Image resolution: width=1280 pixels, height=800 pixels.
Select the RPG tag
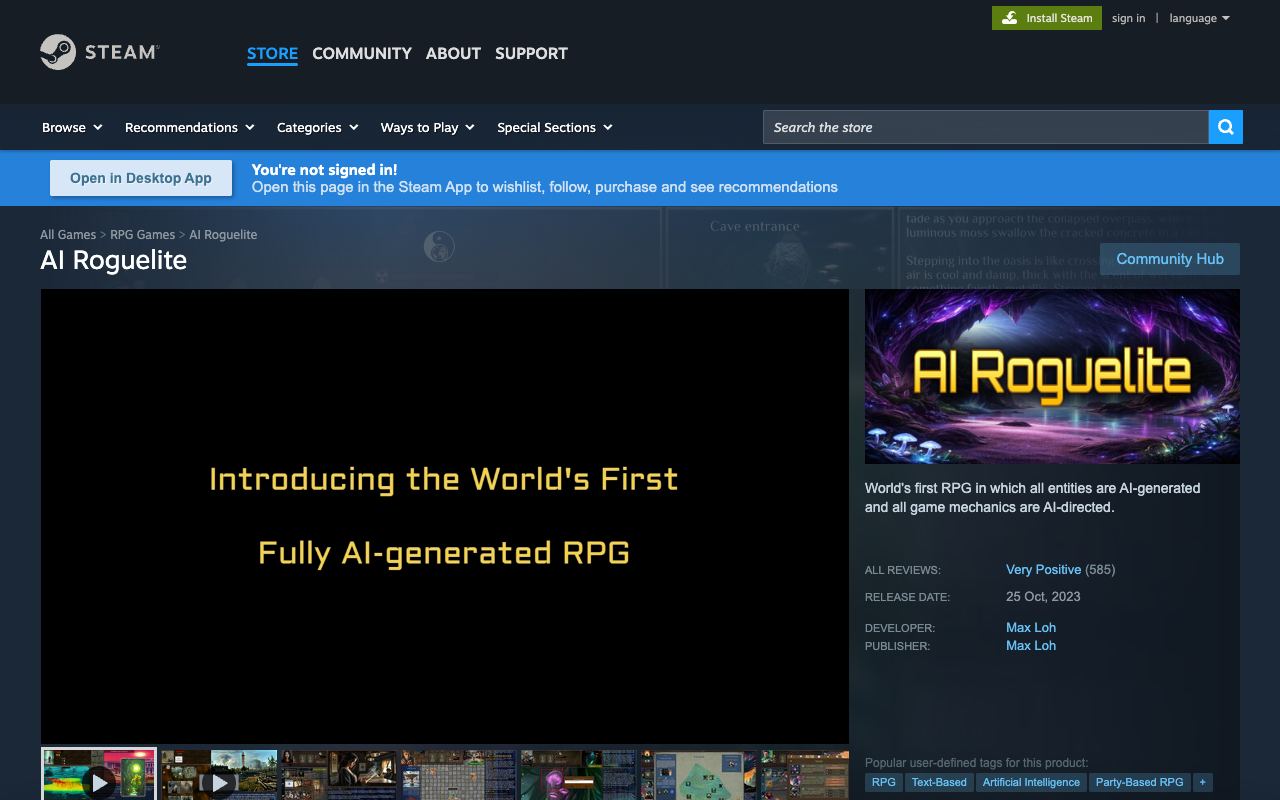pos(884,782)
